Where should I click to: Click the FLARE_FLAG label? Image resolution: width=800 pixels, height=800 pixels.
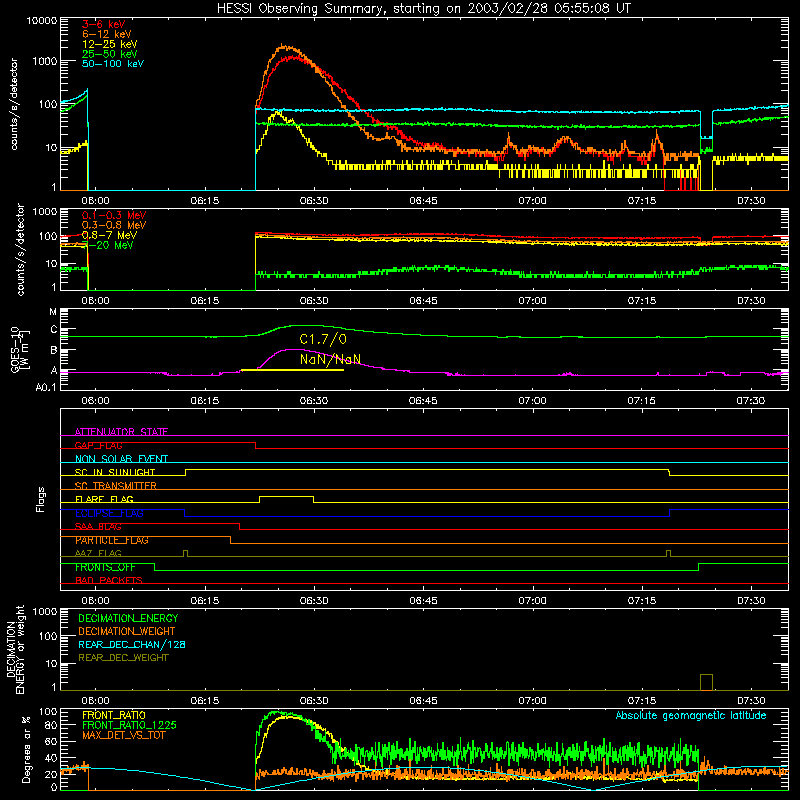coord(104,499)
